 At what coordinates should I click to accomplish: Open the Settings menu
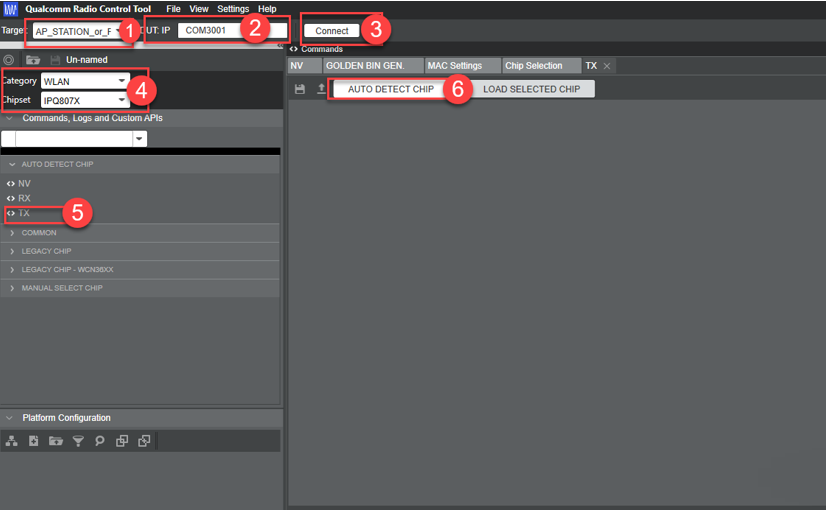click(x=233, y=9)
